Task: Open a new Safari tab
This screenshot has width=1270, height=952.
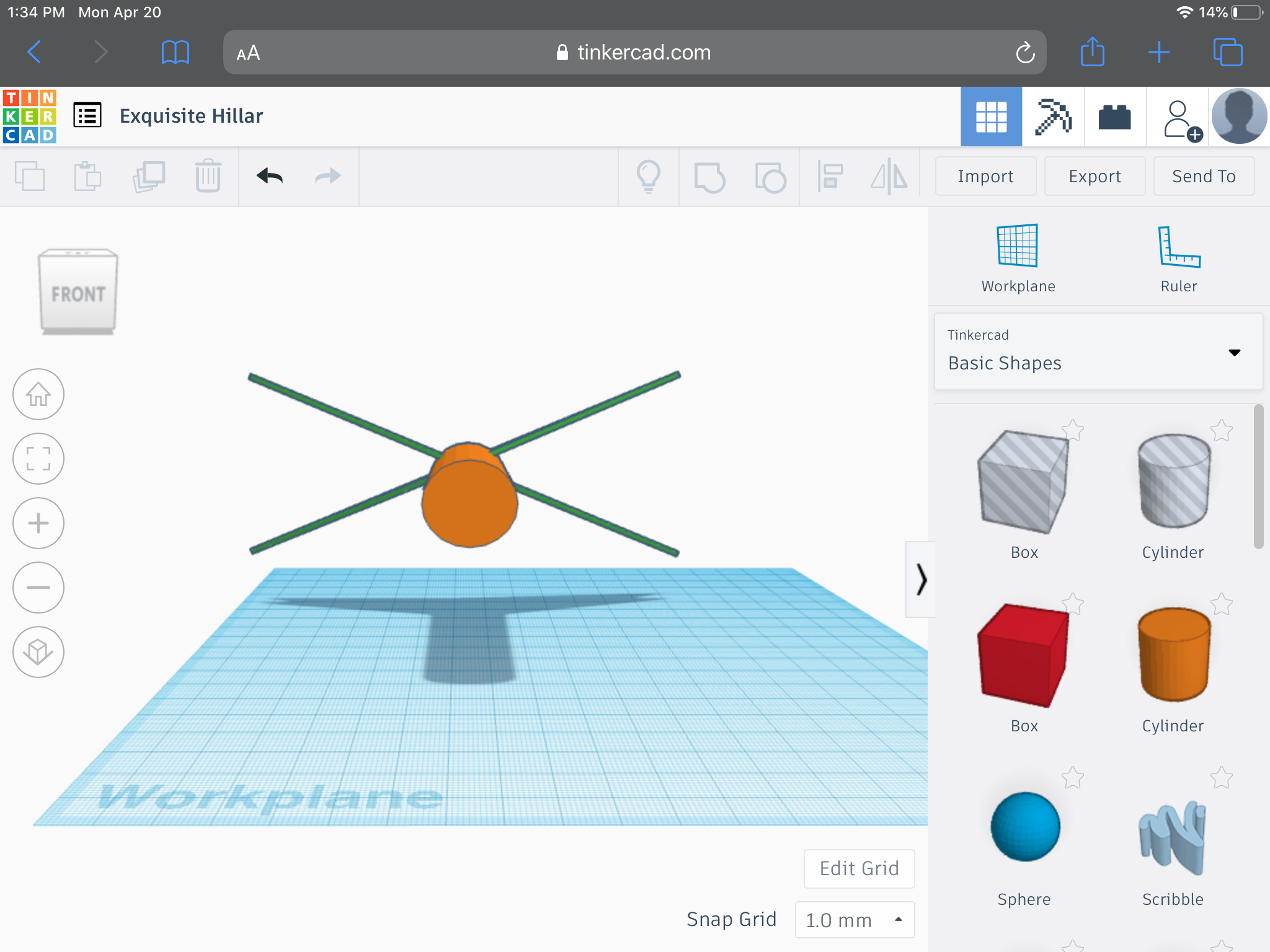Action: pyautogui.click(x=1159, y=53)
